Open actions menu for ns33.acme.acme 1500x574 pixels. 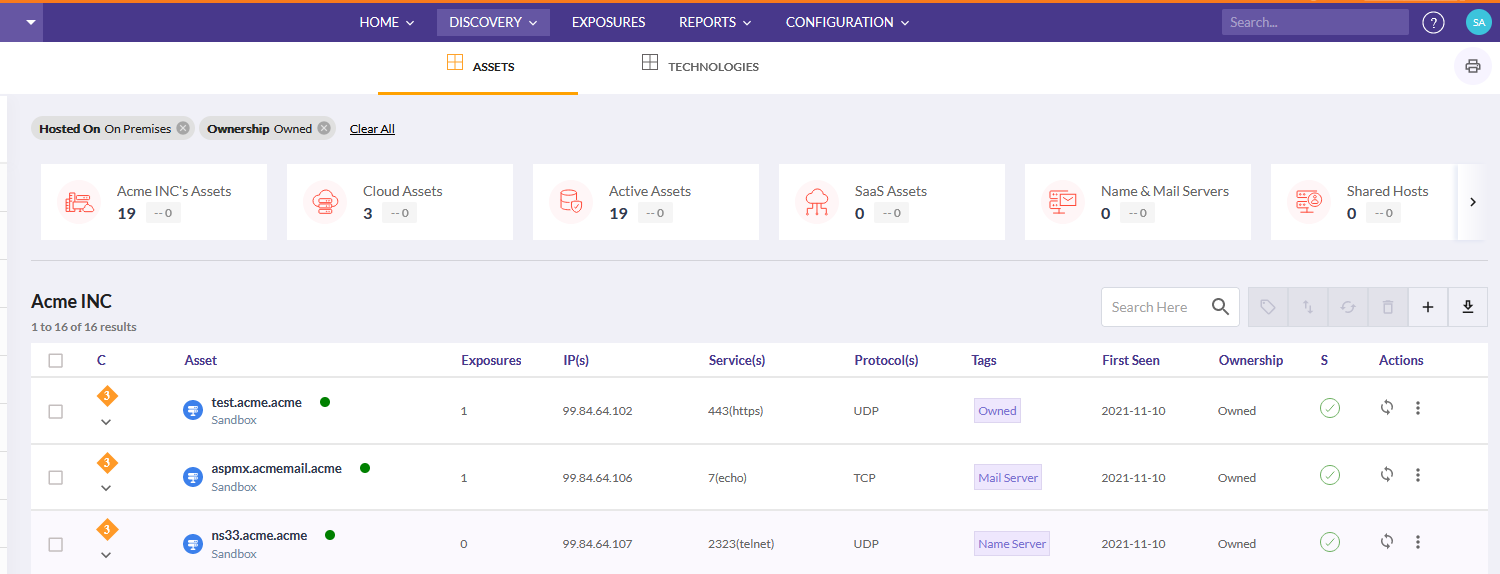(1417, 542)
